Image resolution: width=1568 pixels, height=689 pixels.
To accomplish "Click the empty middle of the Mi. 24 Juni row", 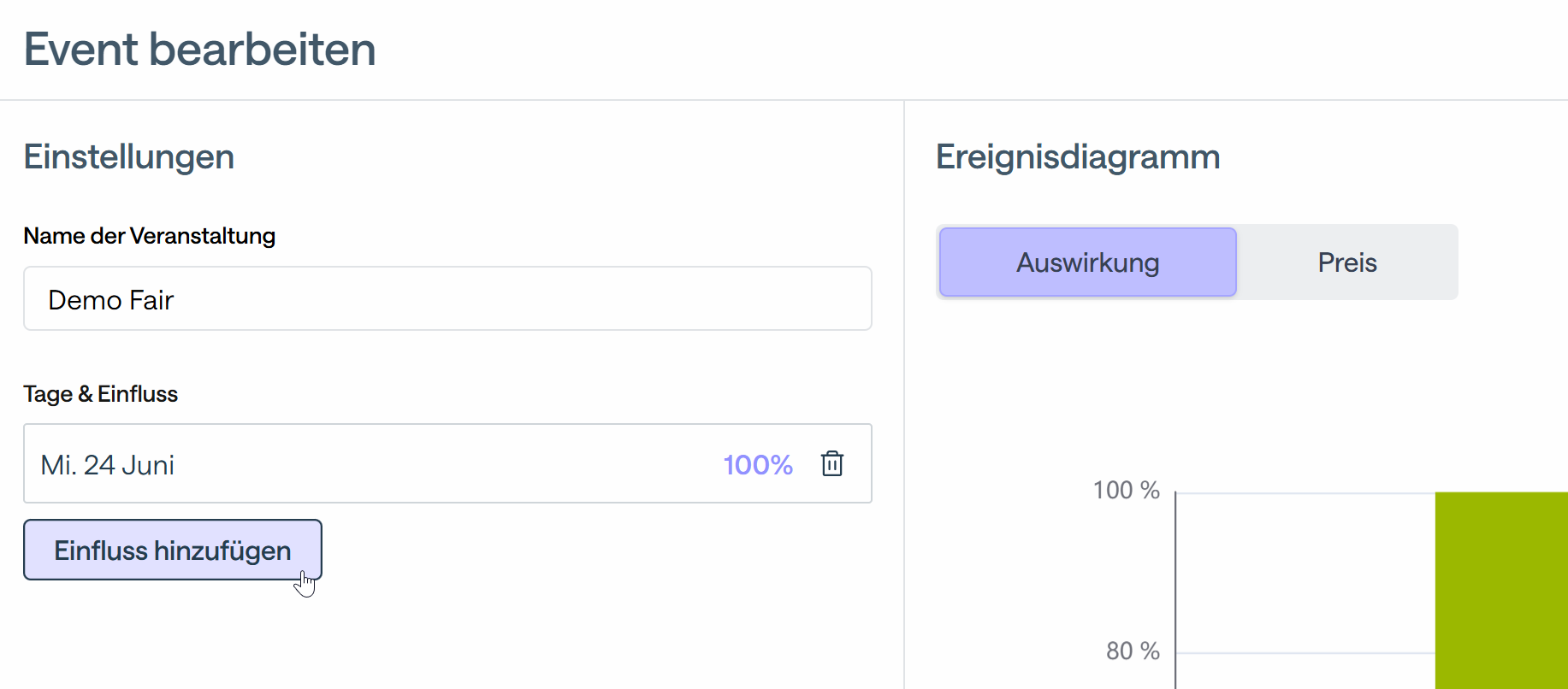I will click(x=445, y=464).
